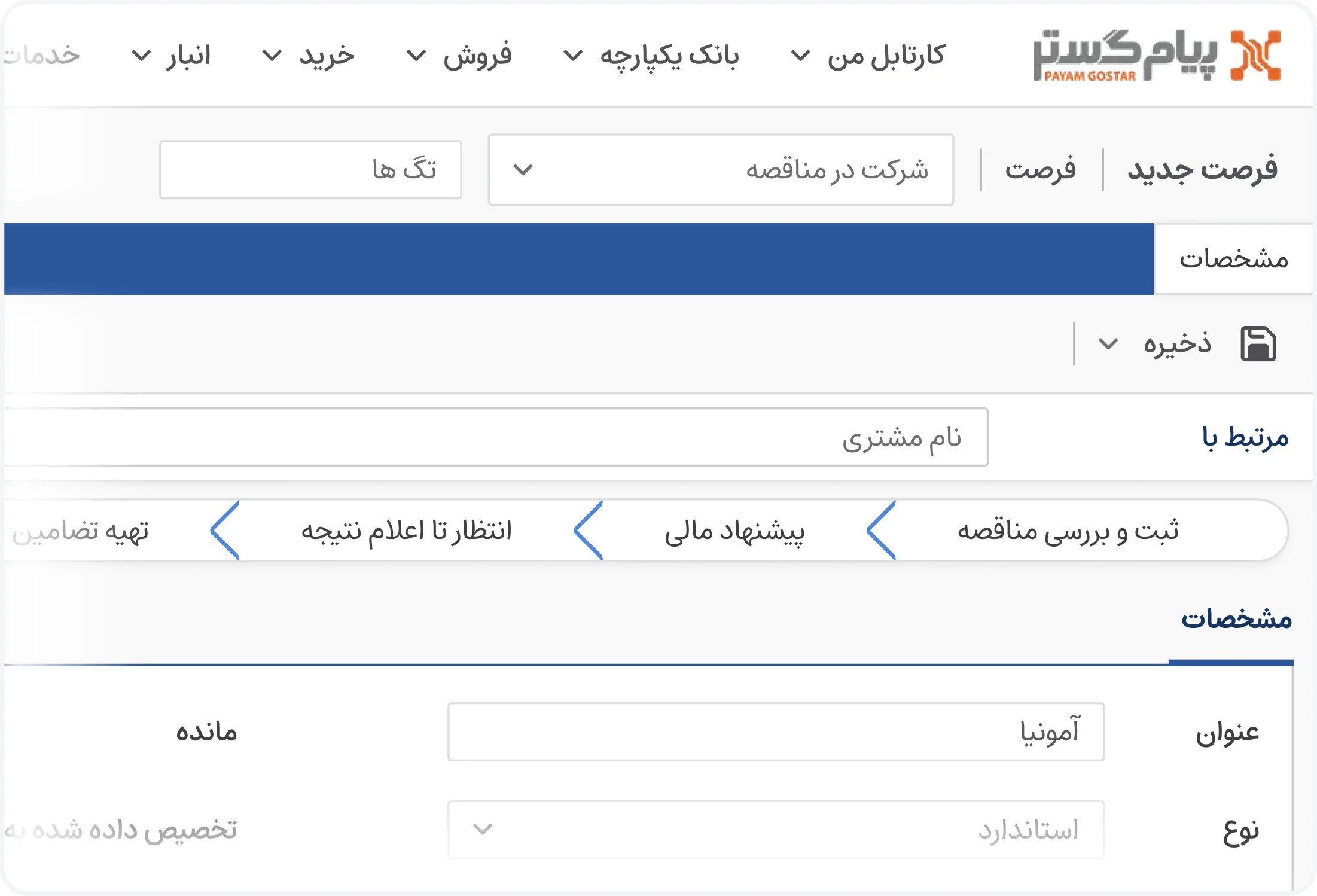1317x896 pixels.
Task: Open the lower مشخصات section tab
Action: [1236, 619]
